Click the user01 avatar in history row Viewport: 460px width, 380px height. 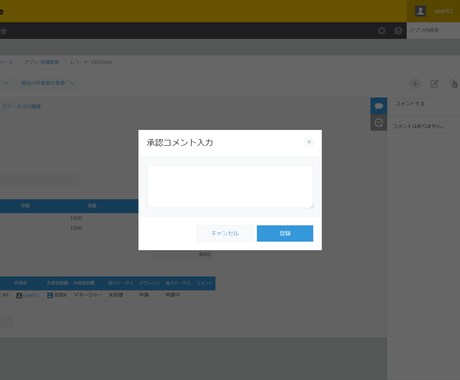point(19,295)
